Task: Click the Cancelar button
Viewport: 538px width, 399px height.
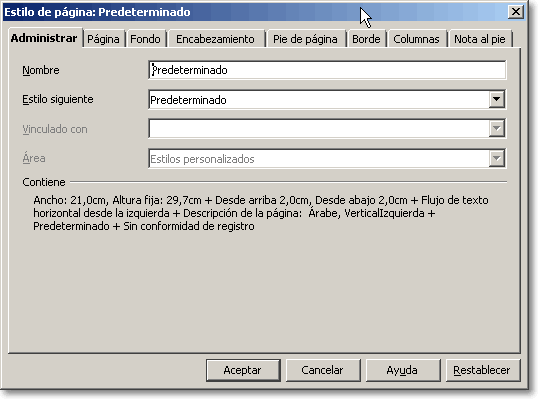Action: point(323,370)
